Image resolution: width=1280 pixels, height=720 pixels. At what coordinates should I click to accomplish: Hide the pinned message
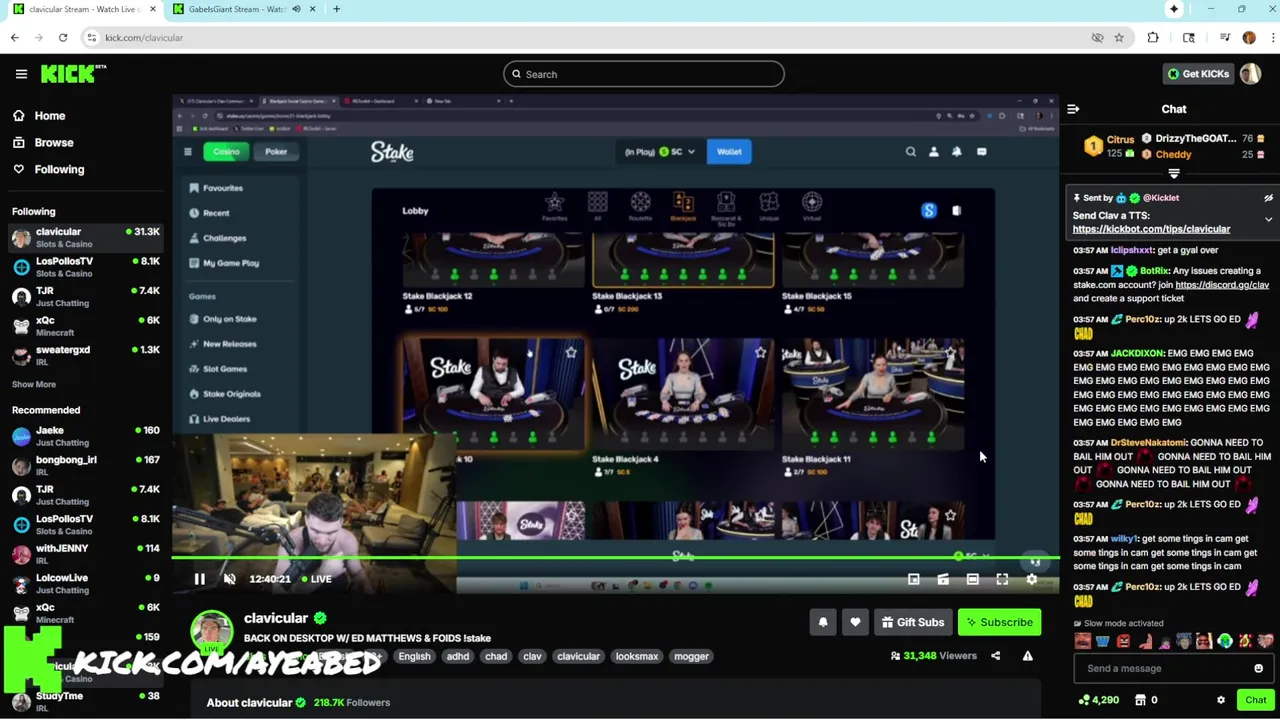coord(1268,198)
